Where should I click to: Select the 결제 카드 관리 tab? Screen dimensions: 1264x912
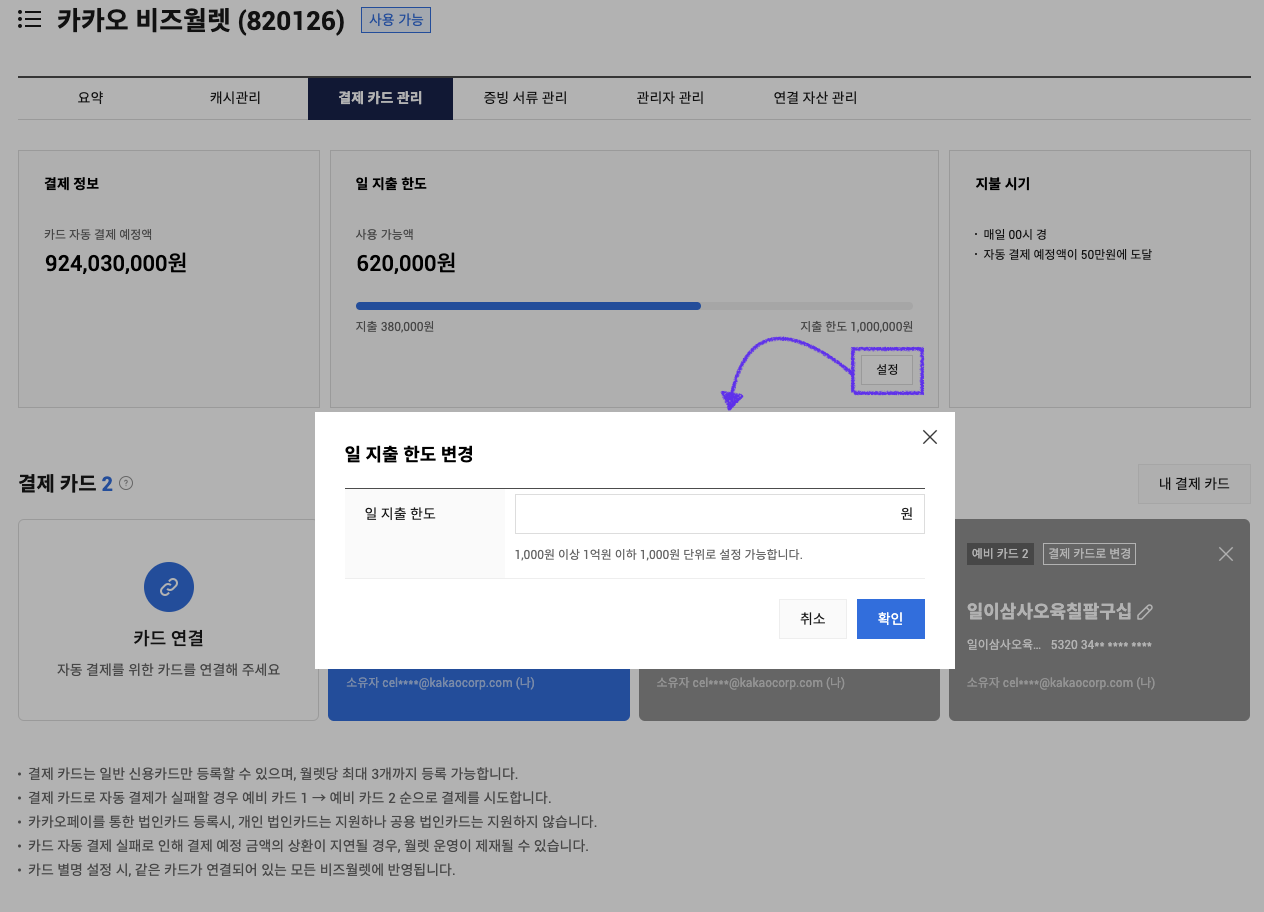(380, 98)
